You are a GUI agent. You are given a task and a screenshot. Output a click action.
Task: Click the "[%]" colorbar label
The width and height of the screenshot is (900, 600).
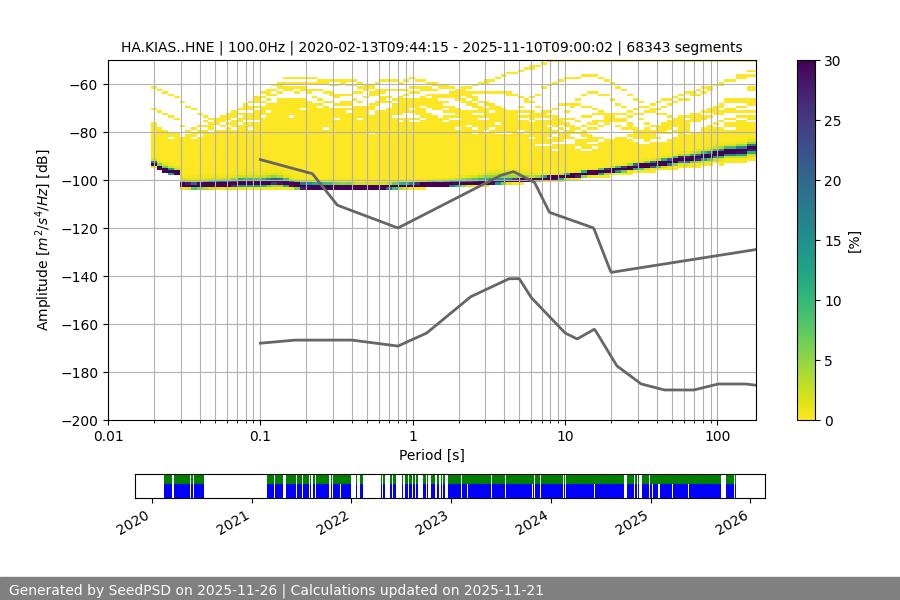tap(853, 240)
